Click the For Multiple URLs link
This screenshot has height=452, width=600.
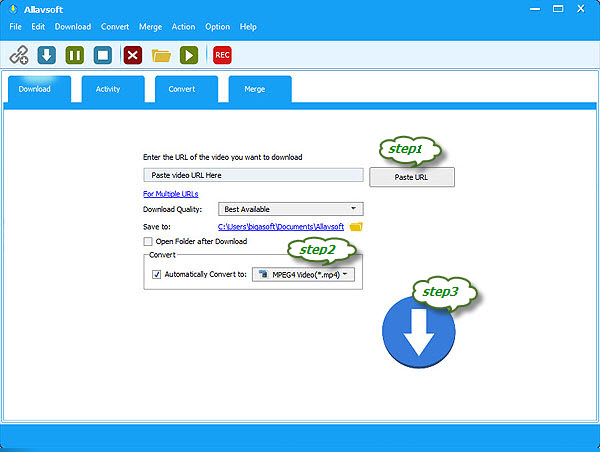tap(171, 194)
